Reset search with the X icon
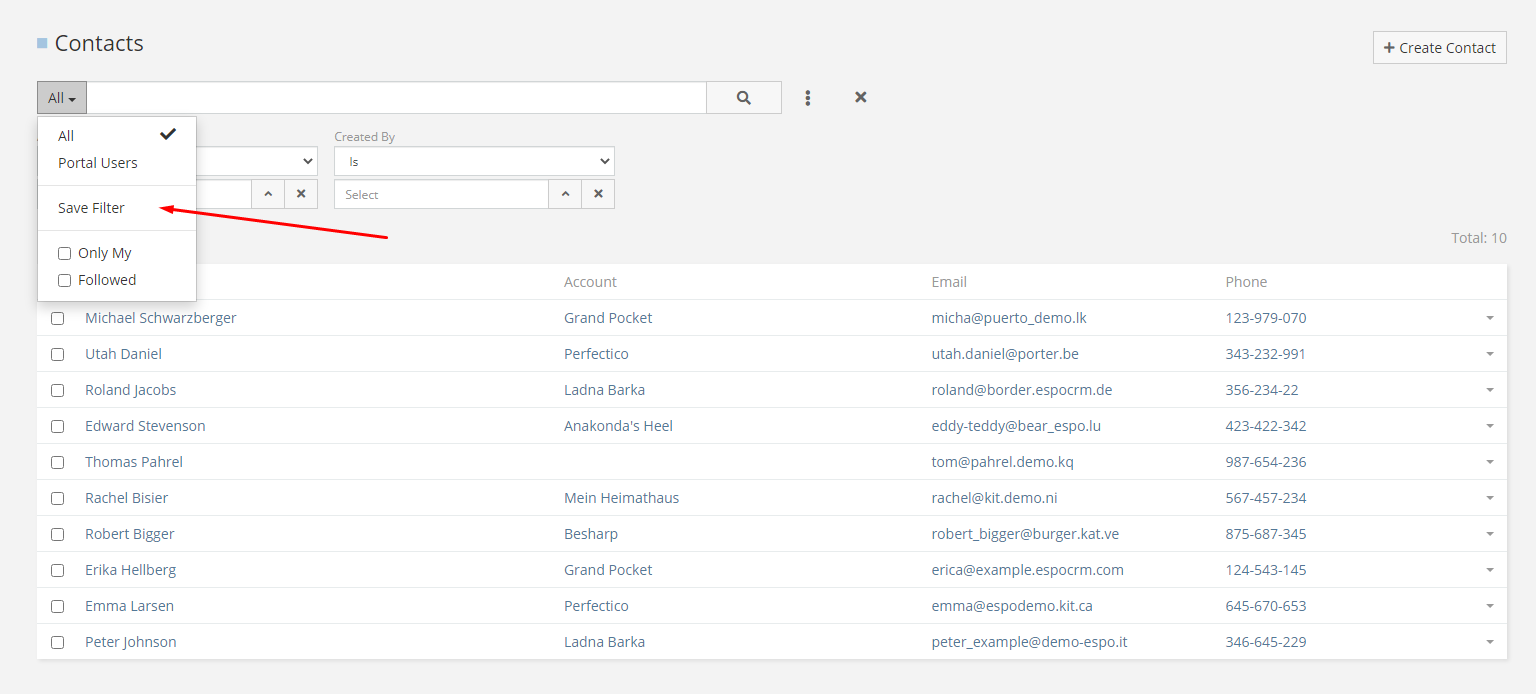This screenshot has height=694, width=1536. coord(860,98)
